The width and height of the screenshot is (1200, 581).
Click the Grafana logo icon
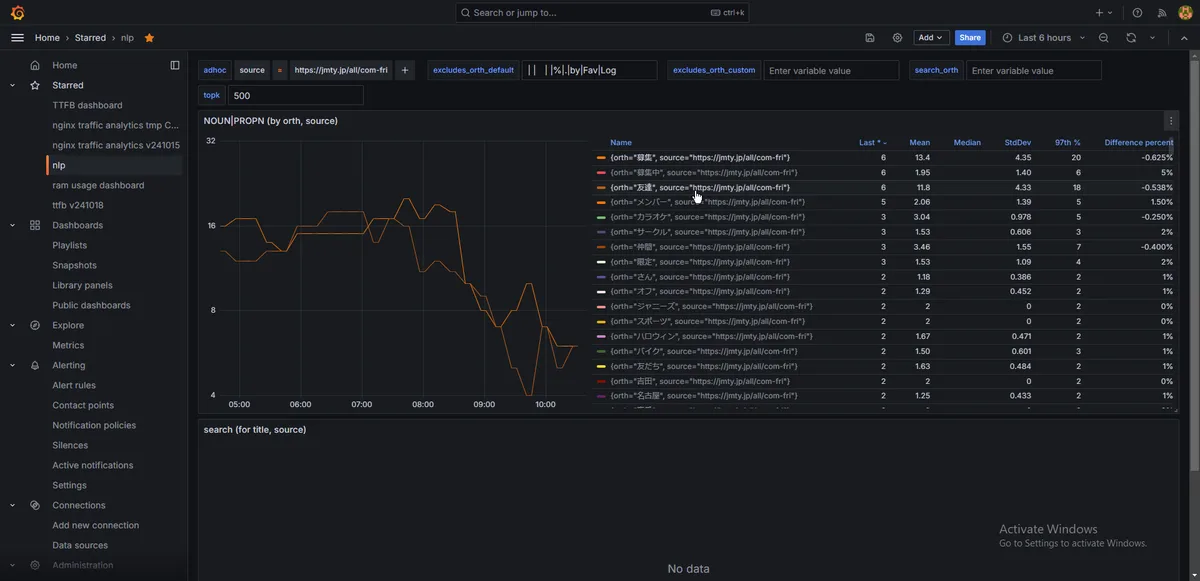(17, 13)
